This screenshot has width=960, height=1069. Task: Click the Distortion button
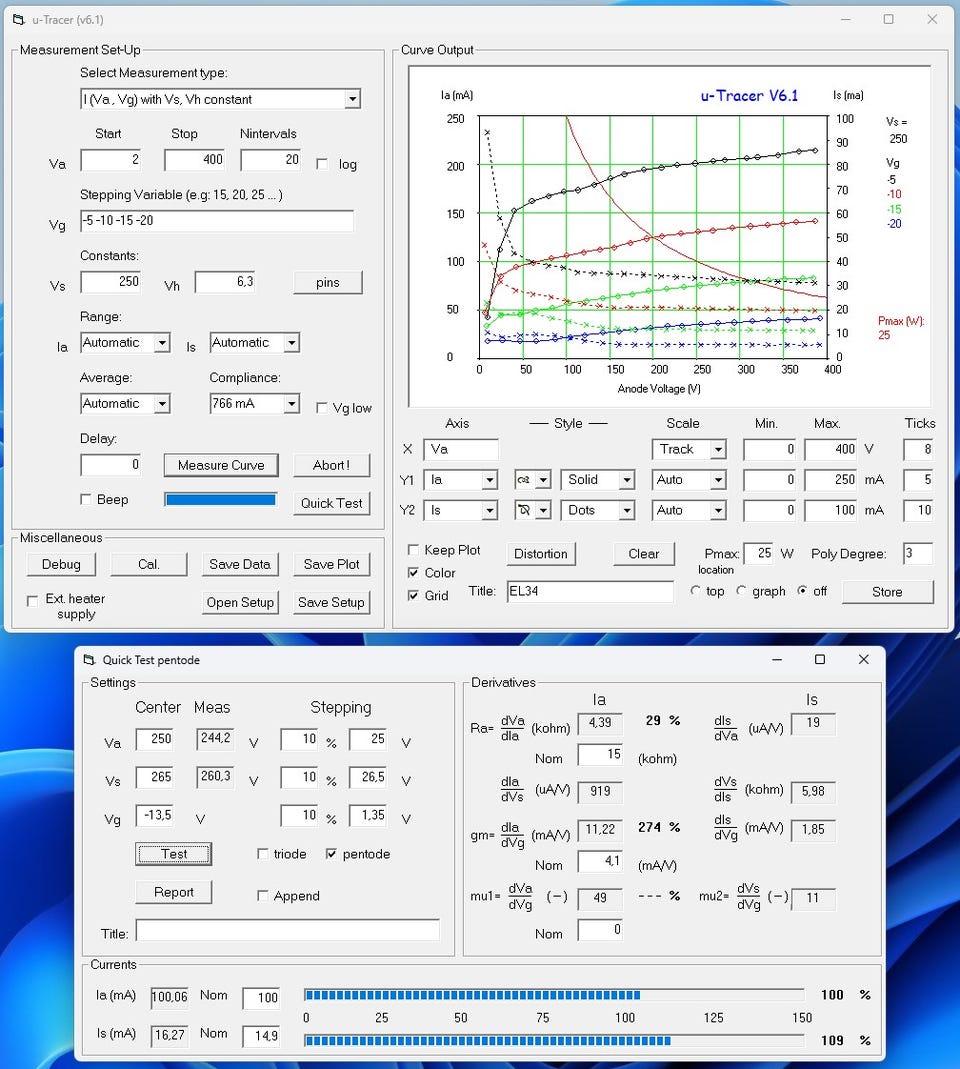point(541,554)
